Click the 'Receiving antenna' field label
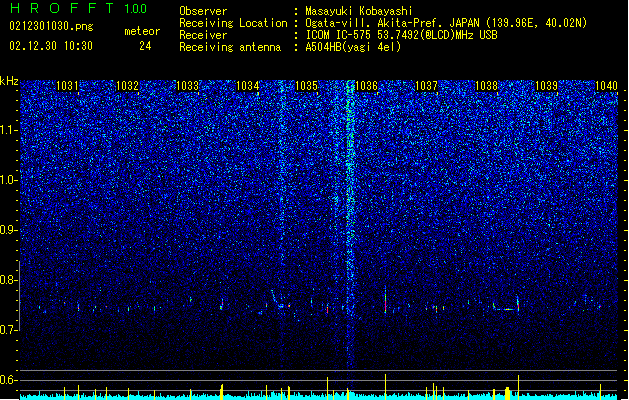 (230, 47)
